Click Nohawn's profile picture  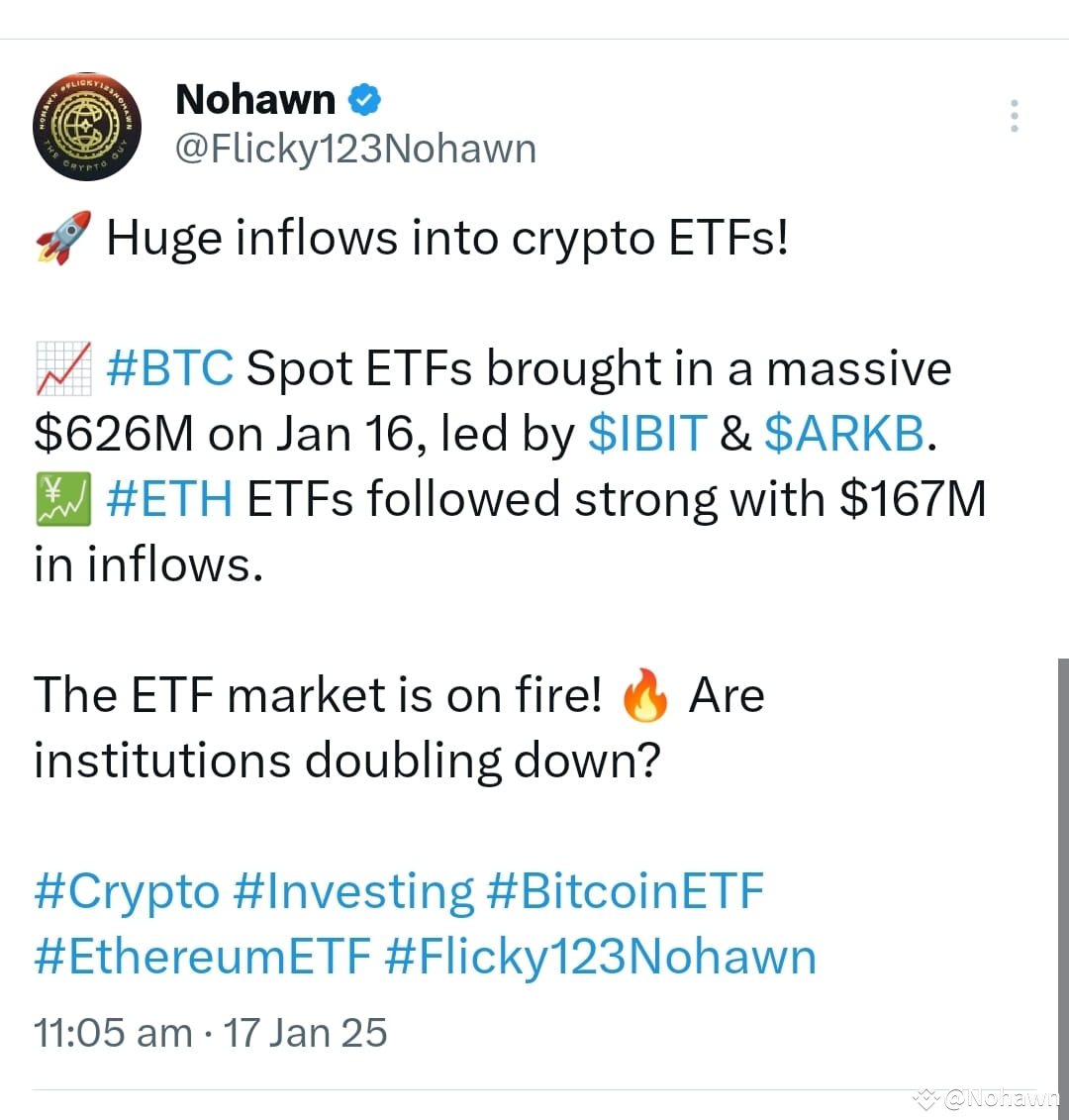[x=87, y=126]
